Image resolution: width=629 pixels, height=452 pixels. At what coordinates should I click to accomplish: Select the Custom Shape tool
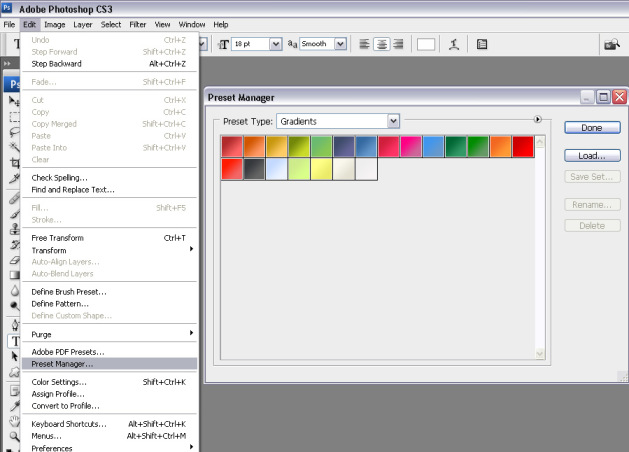coord(14,372)
